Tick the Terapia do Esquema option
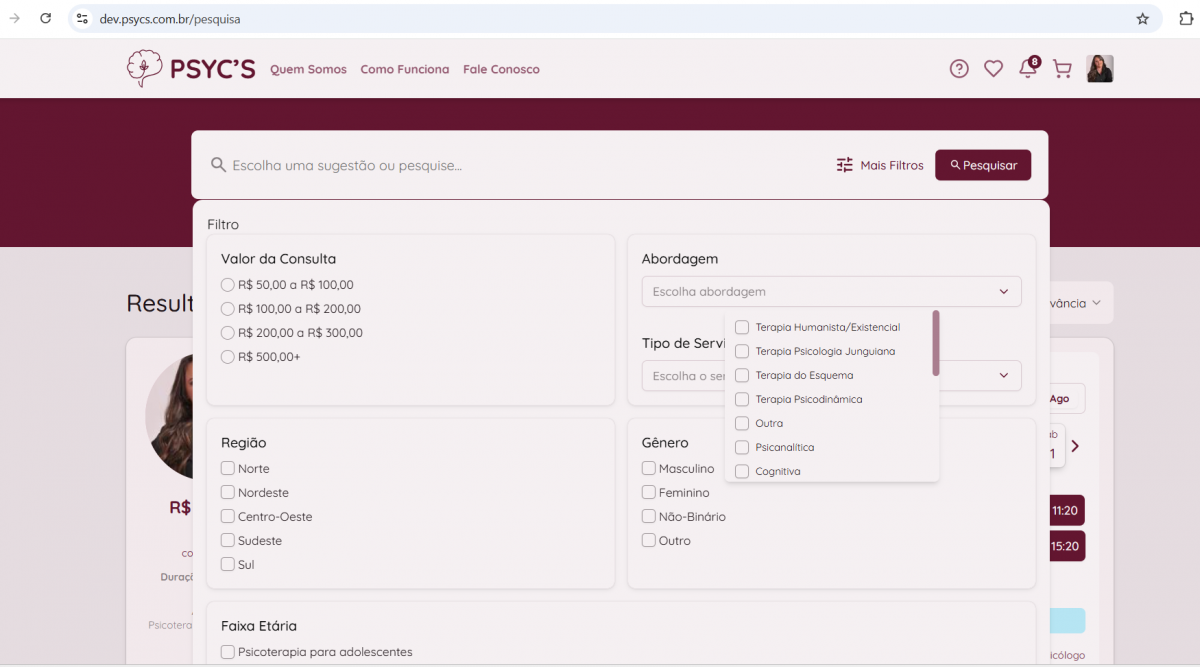 pos(742,376)
